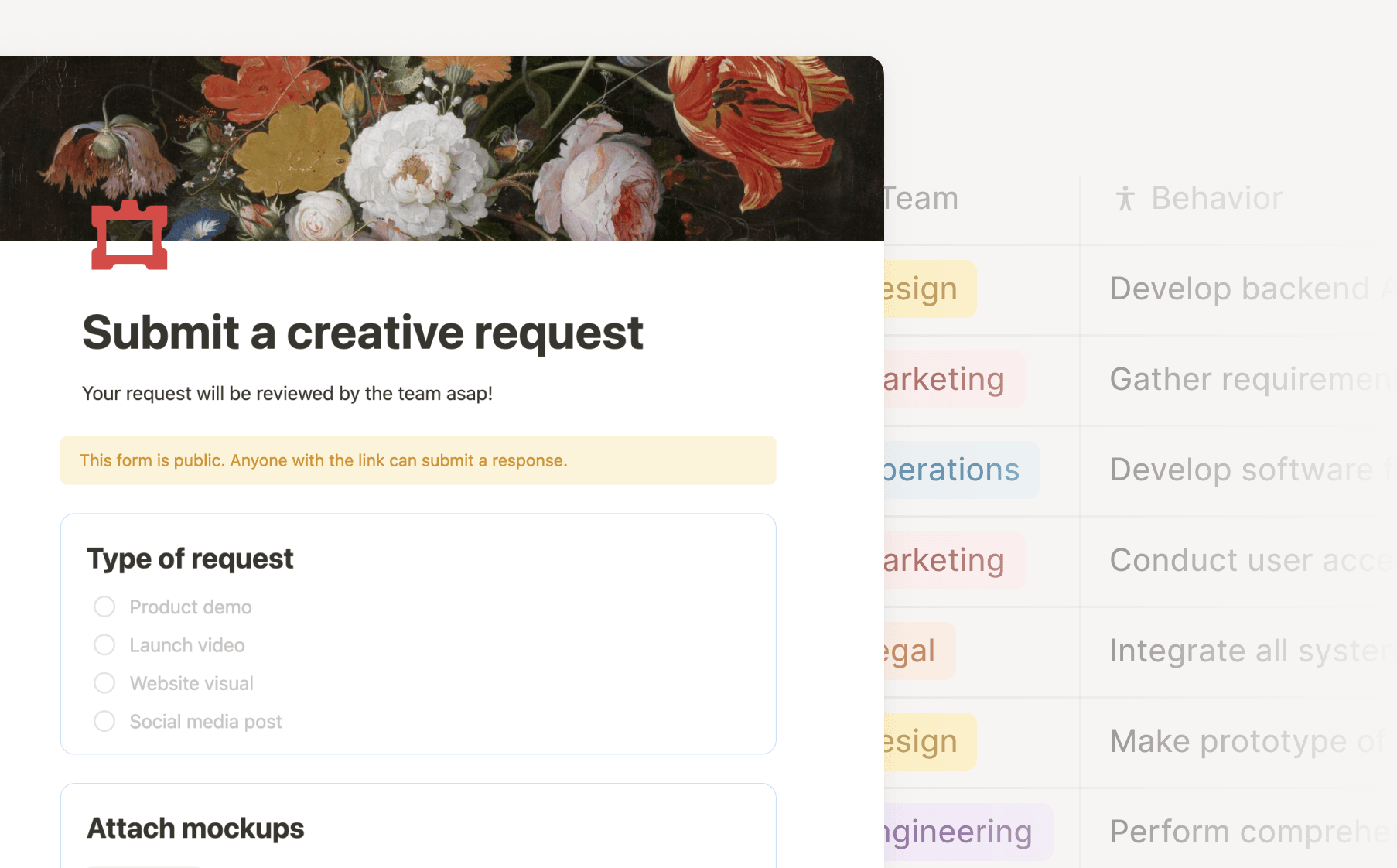Click the 'Attach mockups' heading
The width and height of the screenshot is (1397, 868).
(195, 828)
